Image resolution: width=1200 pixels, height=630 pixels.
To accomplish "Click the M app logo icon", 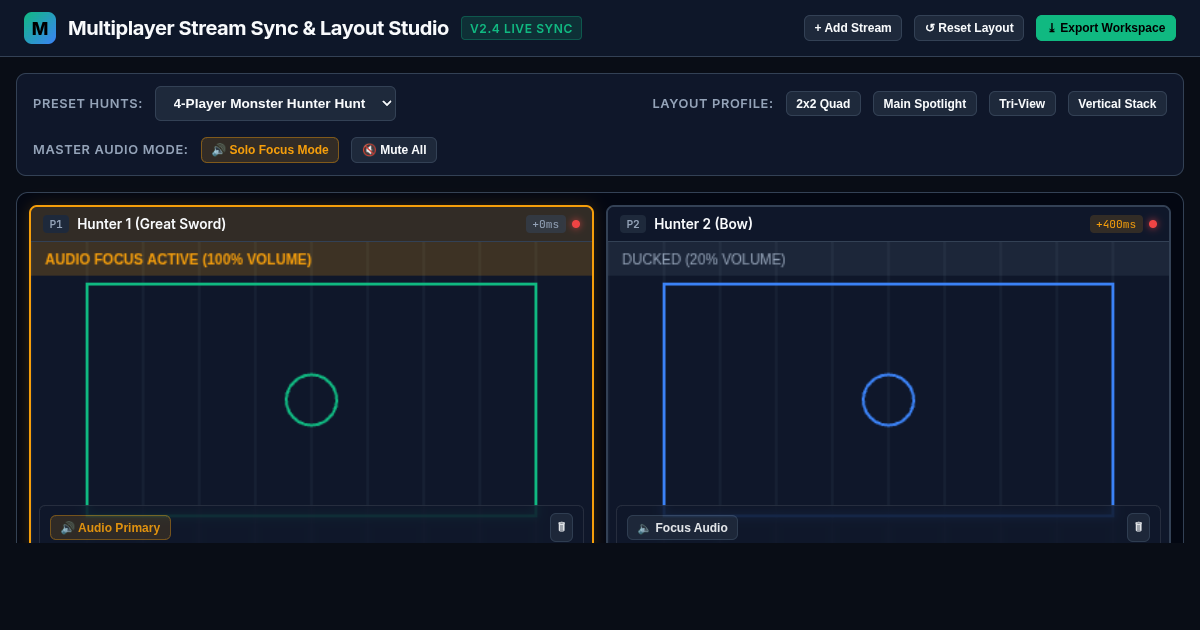I will [40, 28].
